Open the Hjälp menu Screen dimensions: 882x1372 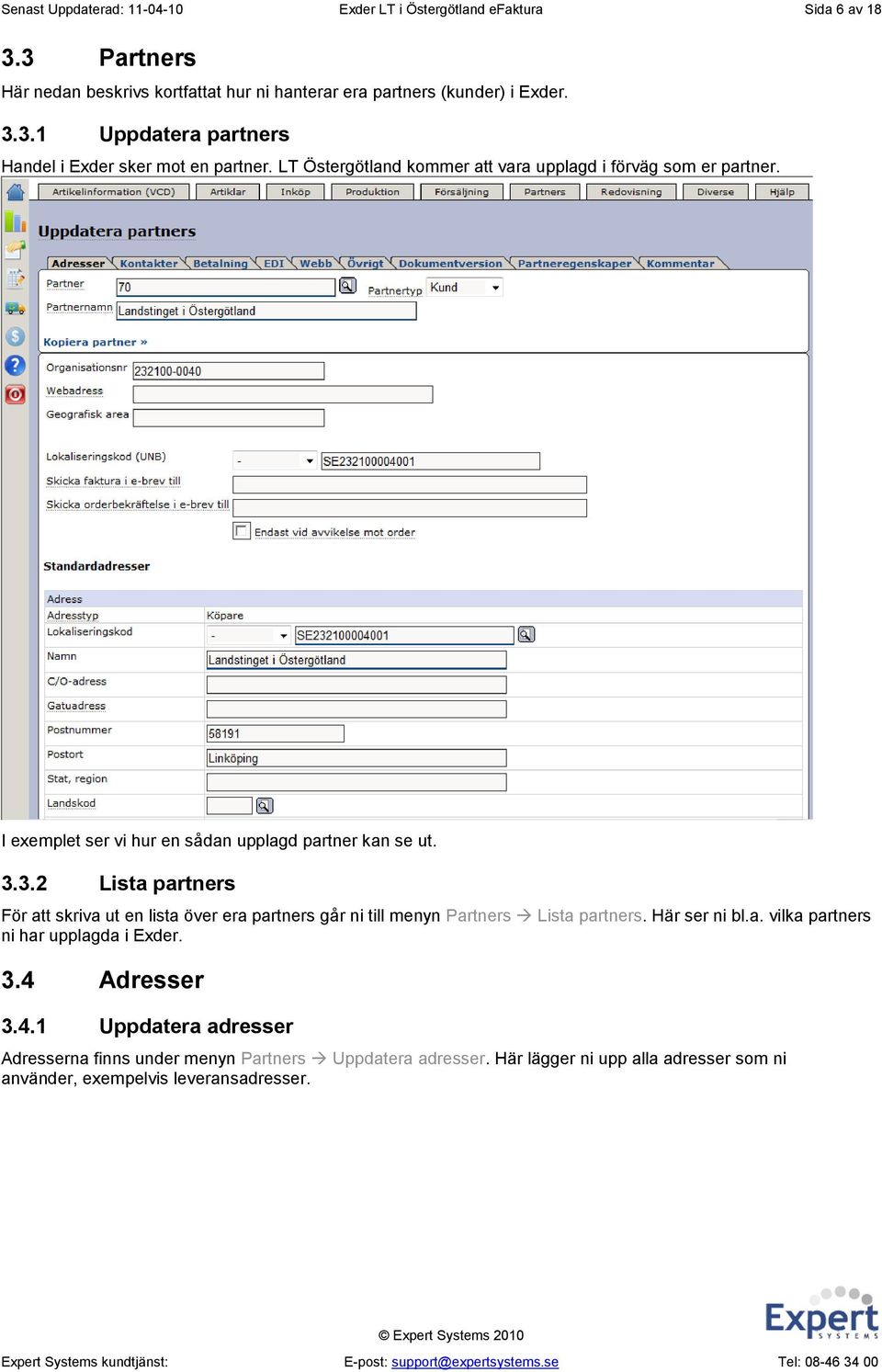(782, 192)
